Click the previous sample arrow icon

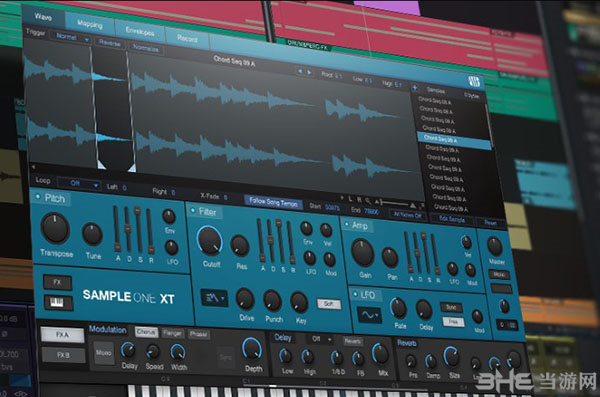click(x=300, y=71)
